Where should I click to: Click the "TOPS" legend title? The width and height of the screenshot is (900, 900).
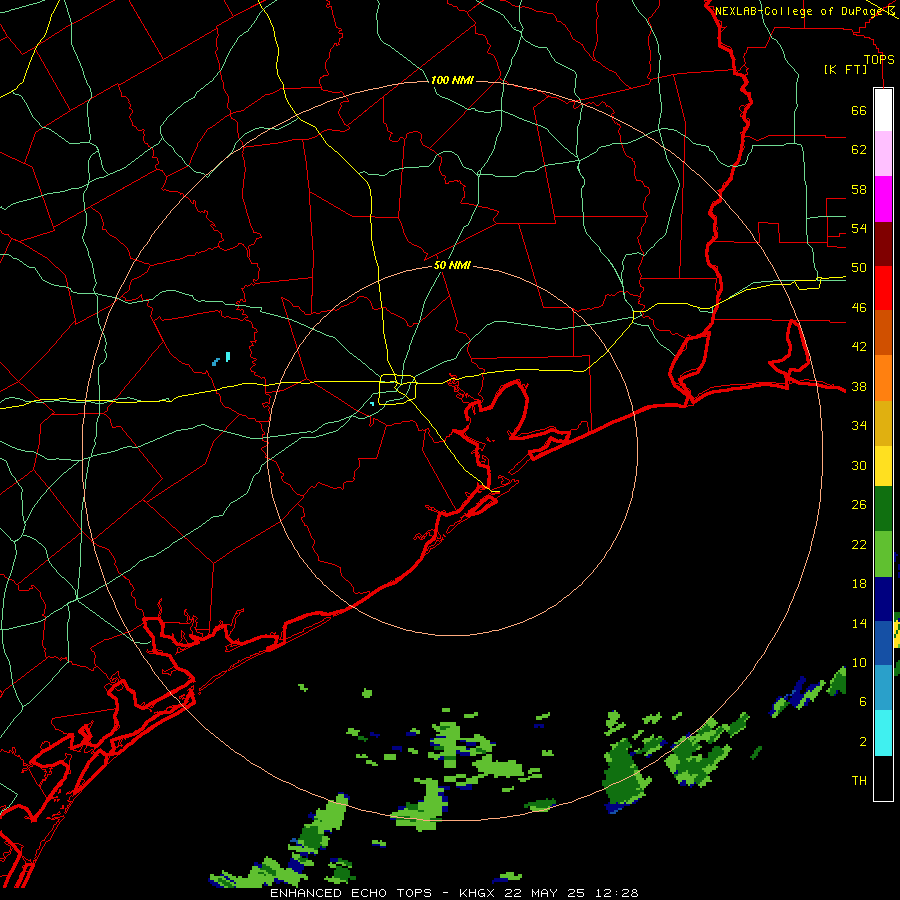[879, 59]
